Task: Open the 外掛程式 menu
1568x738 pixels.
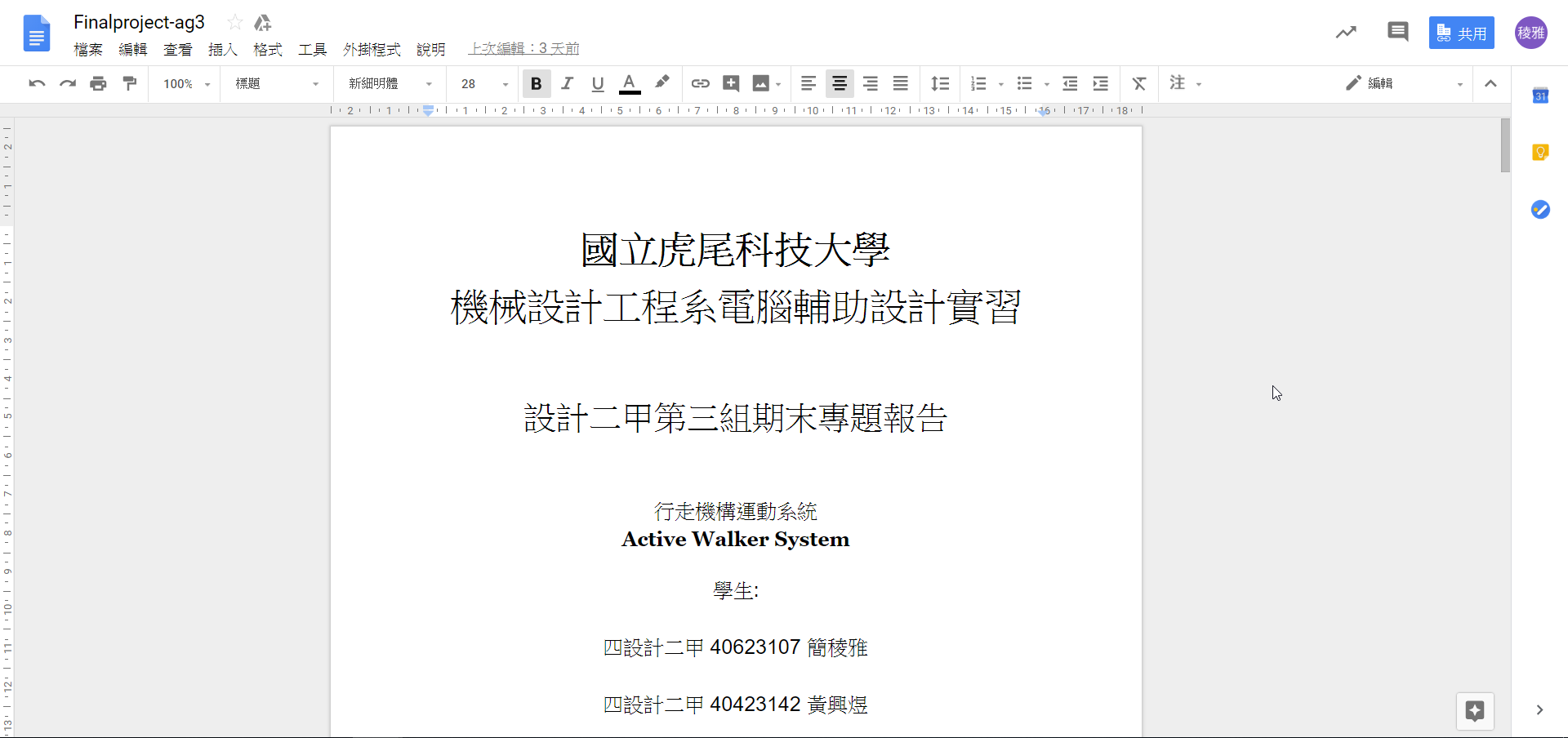Action: point(372,50)
